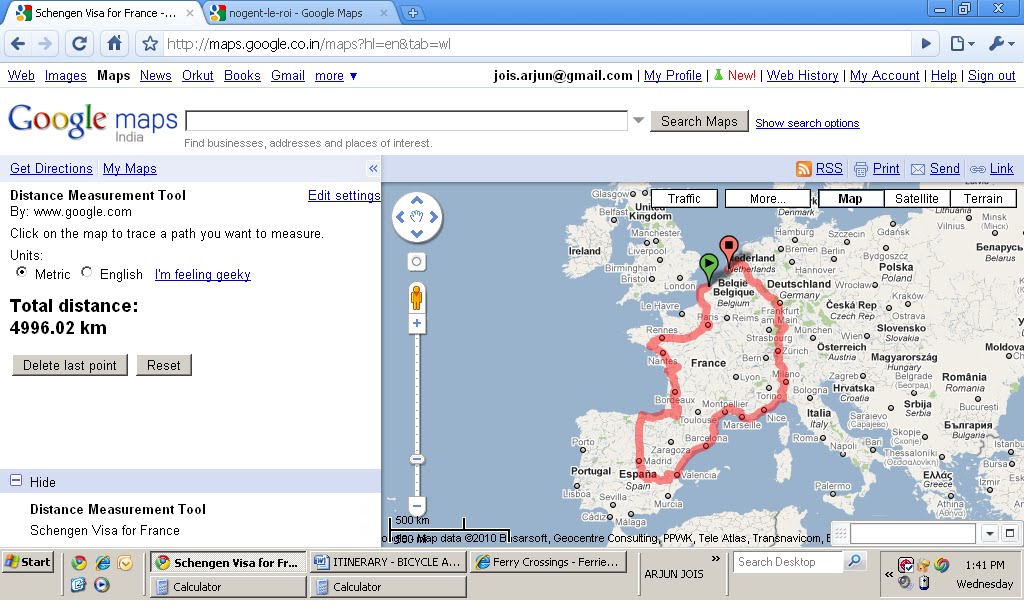Viewport: 1024px width, 613px height.
Task: Open the browser home page icon
Action: tap(114, 44)
